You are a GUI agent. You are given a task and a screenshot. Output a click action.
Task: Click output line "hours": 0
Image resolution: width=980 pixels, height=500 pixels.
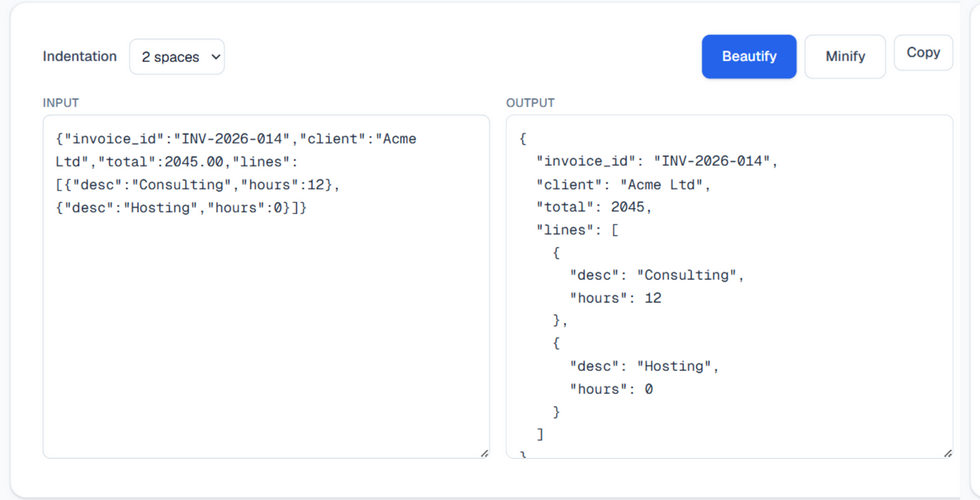[611, 389]
